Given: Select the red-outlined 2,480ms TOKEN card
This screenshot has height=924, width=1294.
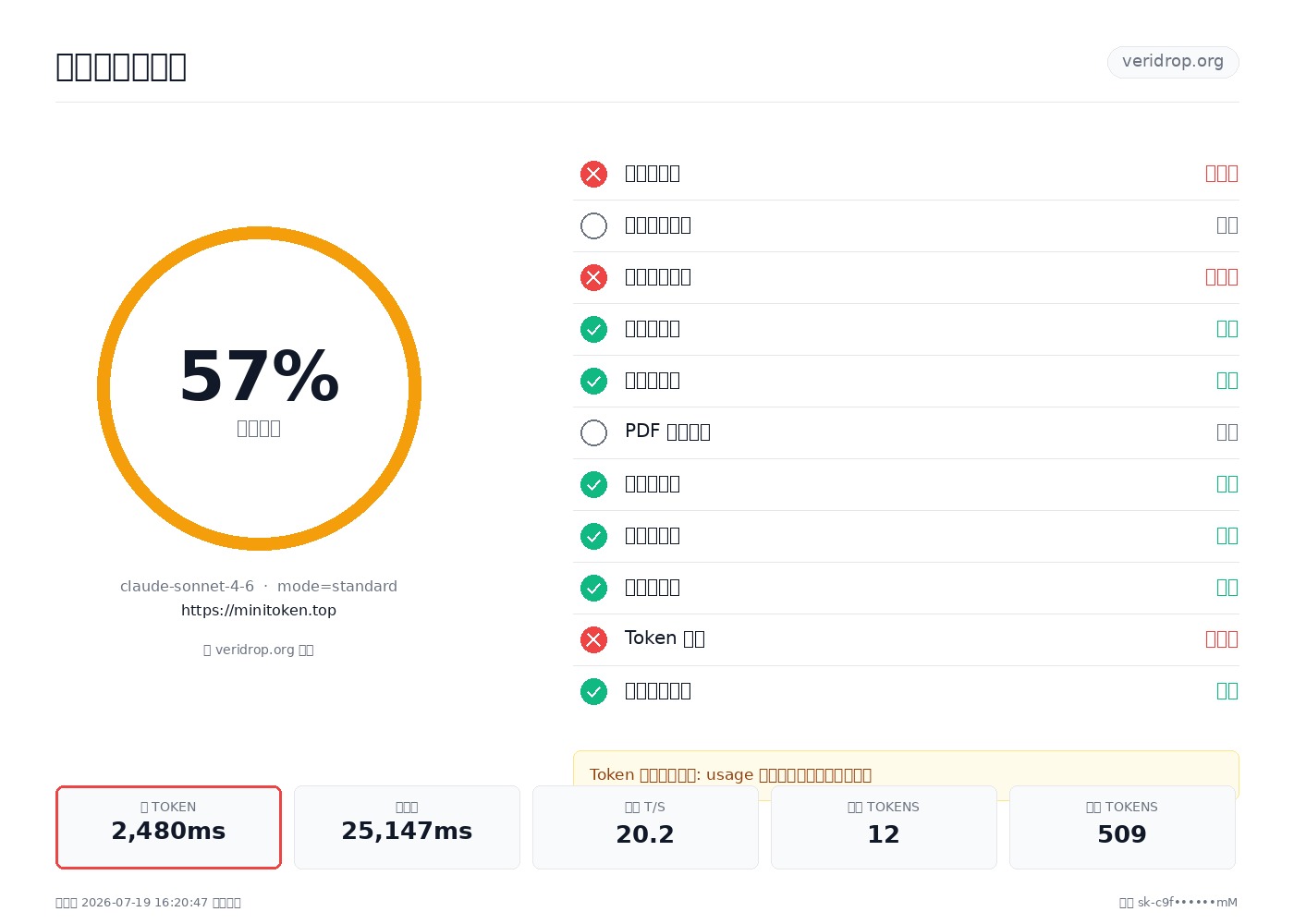Looking at the screenshot, I should (x=168, y=827).
